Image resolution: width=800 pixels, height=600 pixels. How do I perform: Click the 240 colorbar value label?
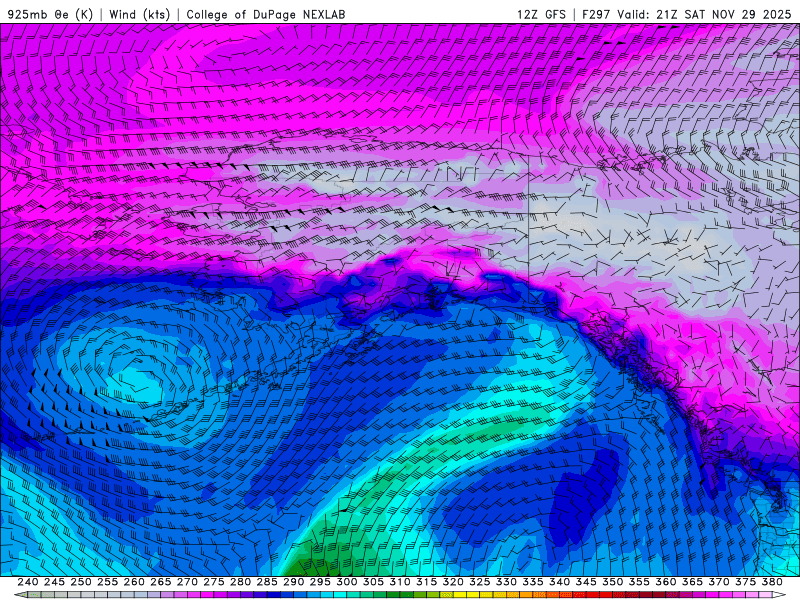pyautogui.click(x=28, y=582)
